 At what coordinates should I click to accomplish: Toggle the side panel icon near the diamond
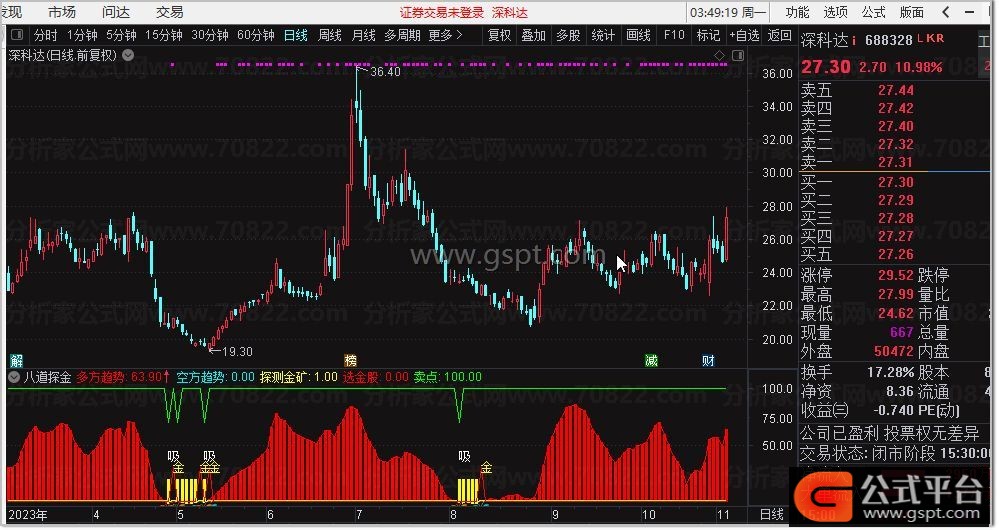pos(738,55)
